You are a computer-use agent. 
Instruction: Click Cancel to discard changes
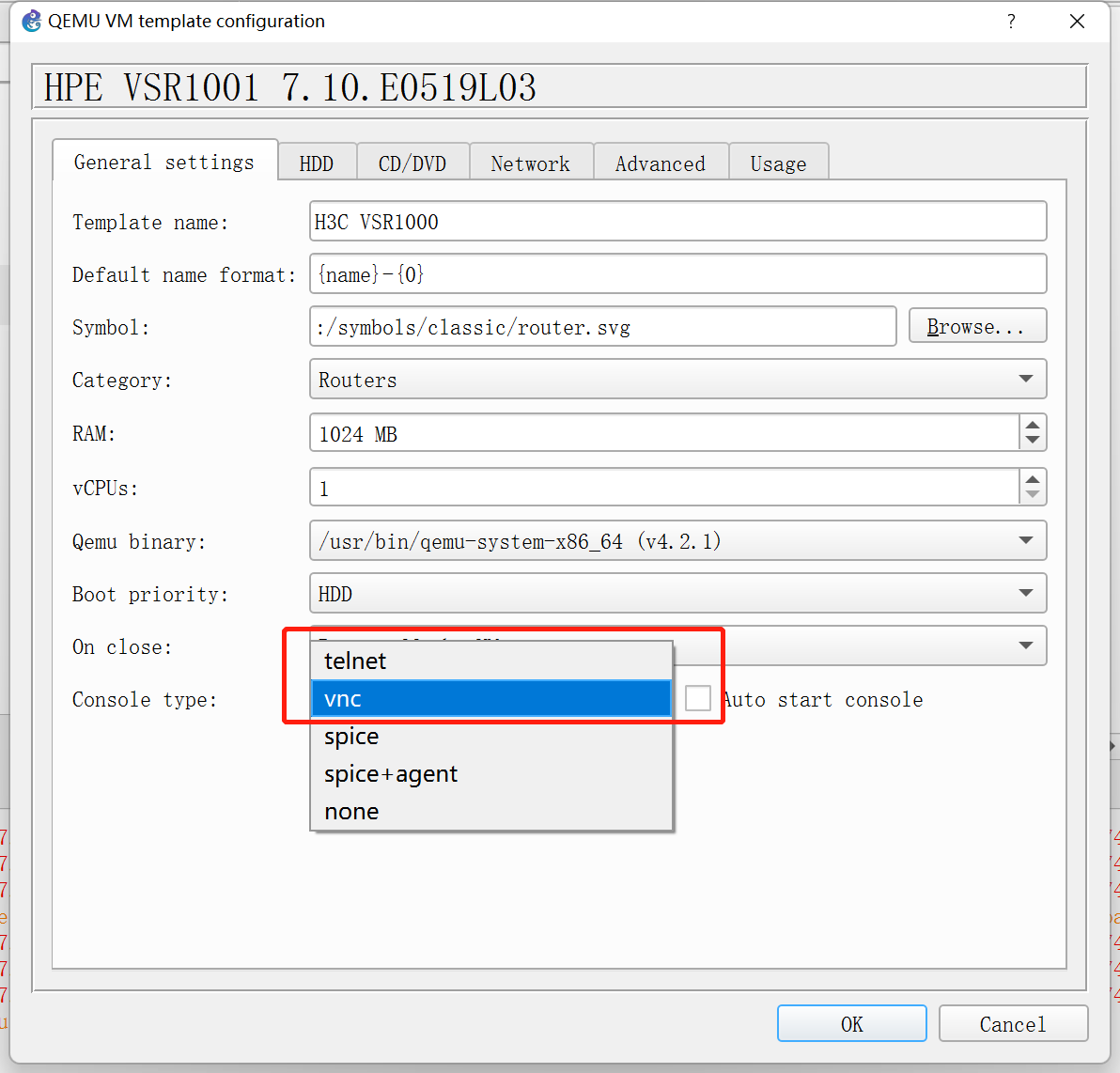[1013, 1024]
